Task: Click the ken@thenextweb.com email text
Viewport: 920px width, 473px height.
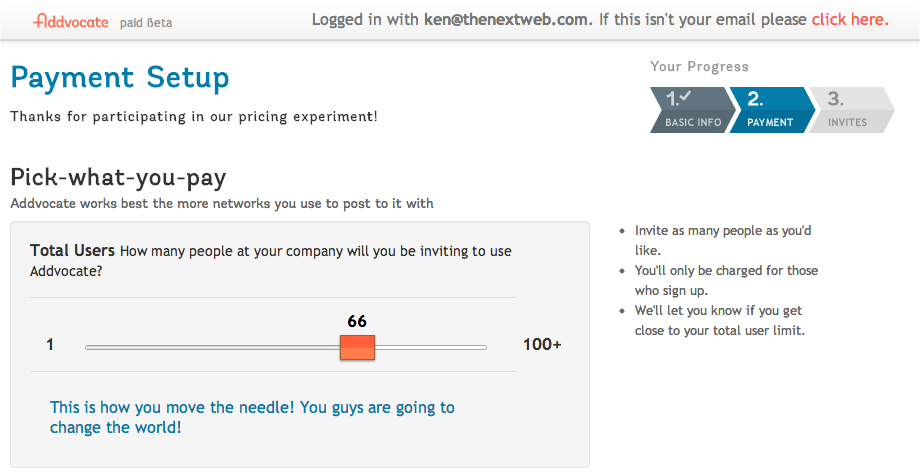Action: 506,19
